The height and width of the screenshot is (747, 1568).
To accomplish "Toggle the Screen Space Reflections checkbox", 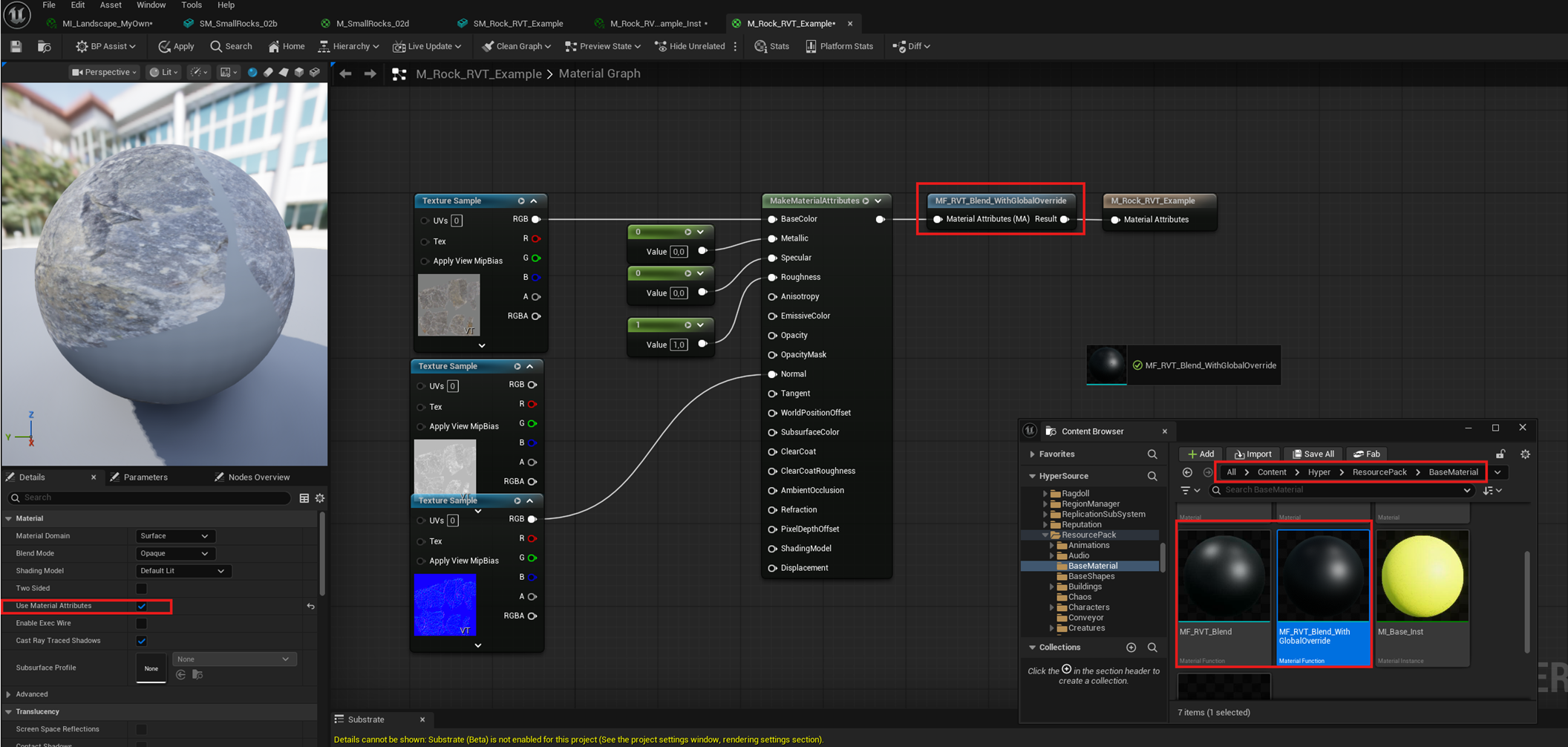I will 142,729.
